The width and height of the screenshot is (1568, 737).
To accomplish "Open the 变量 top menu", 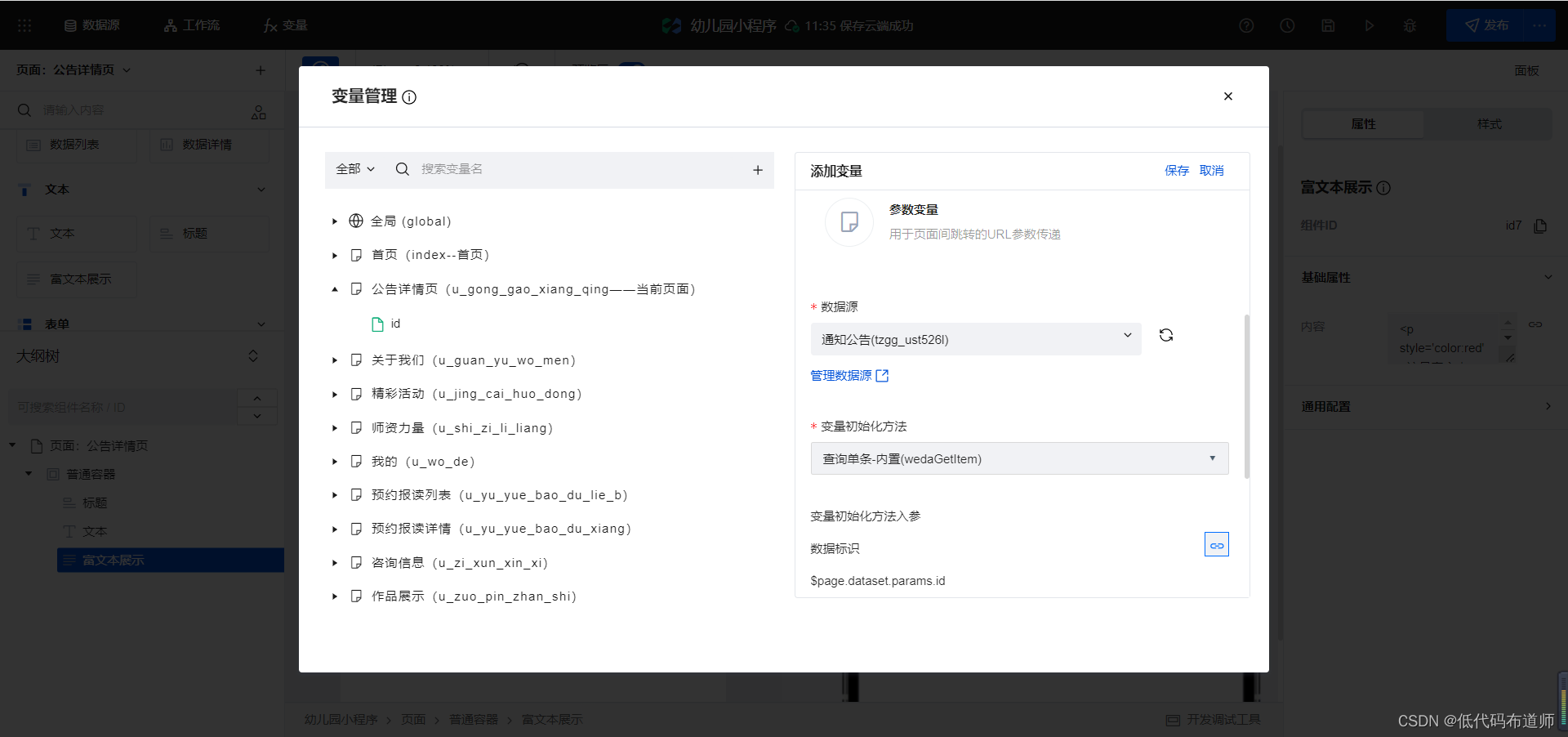I will click(285, 25).
